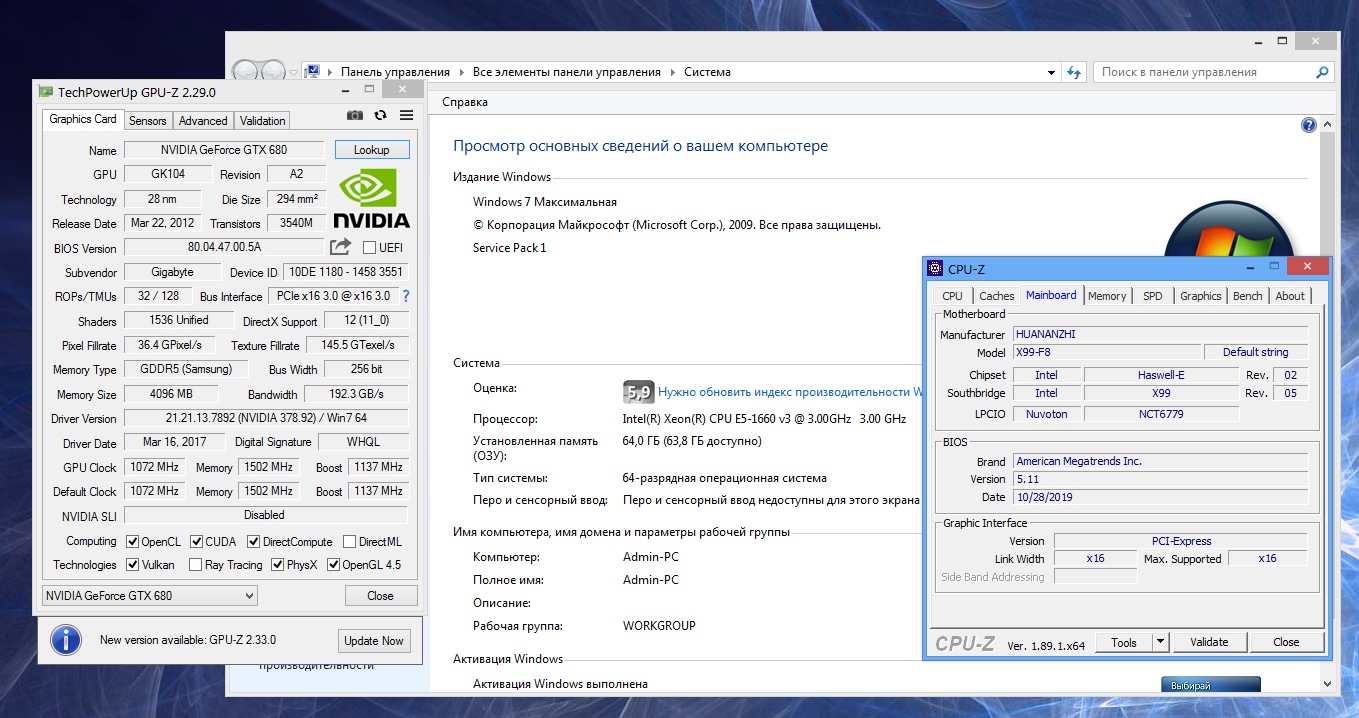
Task: Toggle the Vulkan checkbox
Action: (132, 565)
